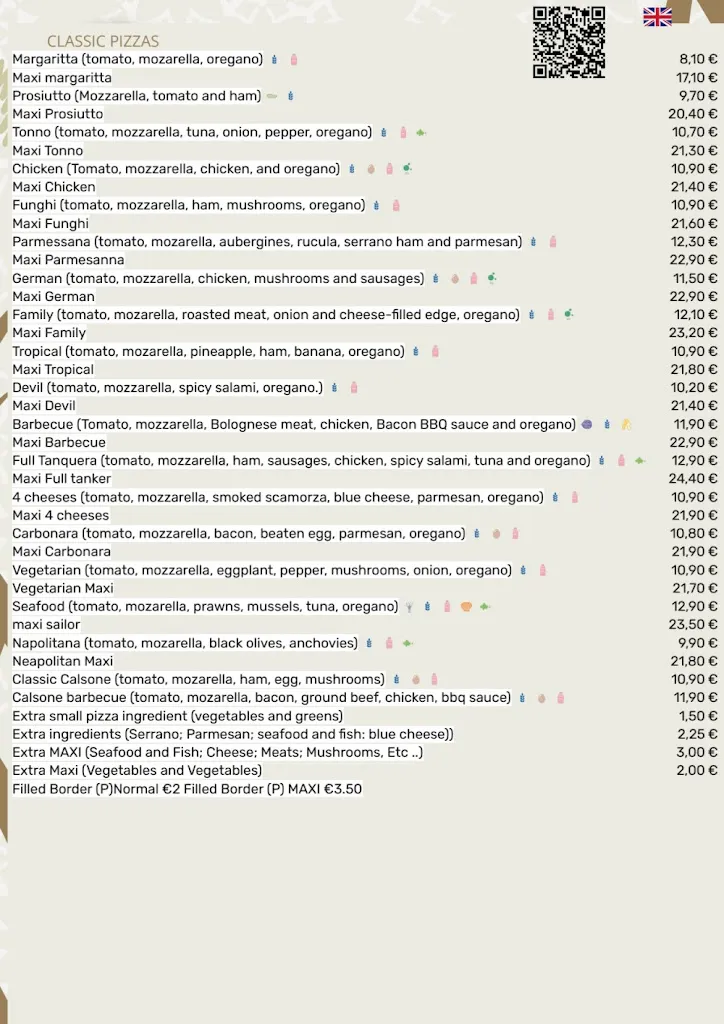Click the 24,40 € Maxi Full tanker price

point(693,479)
